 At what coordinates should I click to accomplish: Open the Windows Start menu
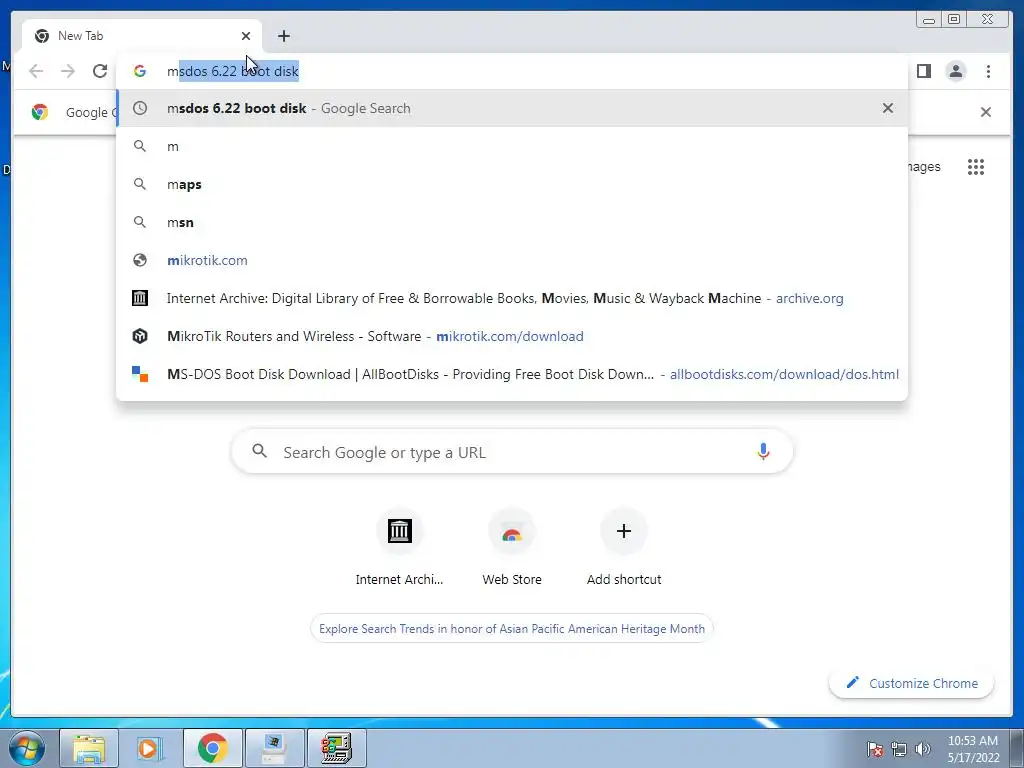pos(27,748)
